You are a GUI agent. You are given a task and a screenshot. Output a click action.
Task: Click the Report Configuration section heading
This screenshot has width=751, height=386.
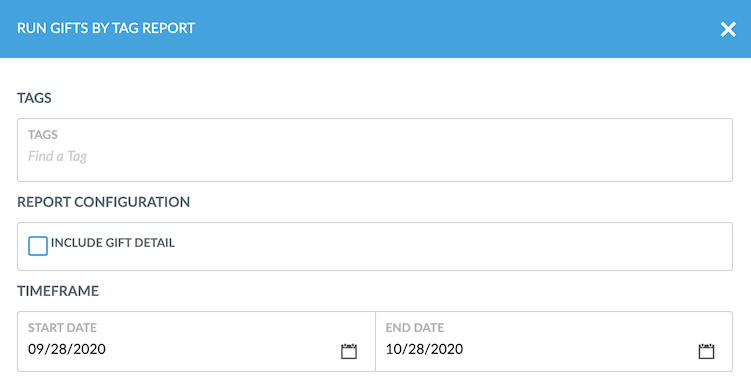103,202
